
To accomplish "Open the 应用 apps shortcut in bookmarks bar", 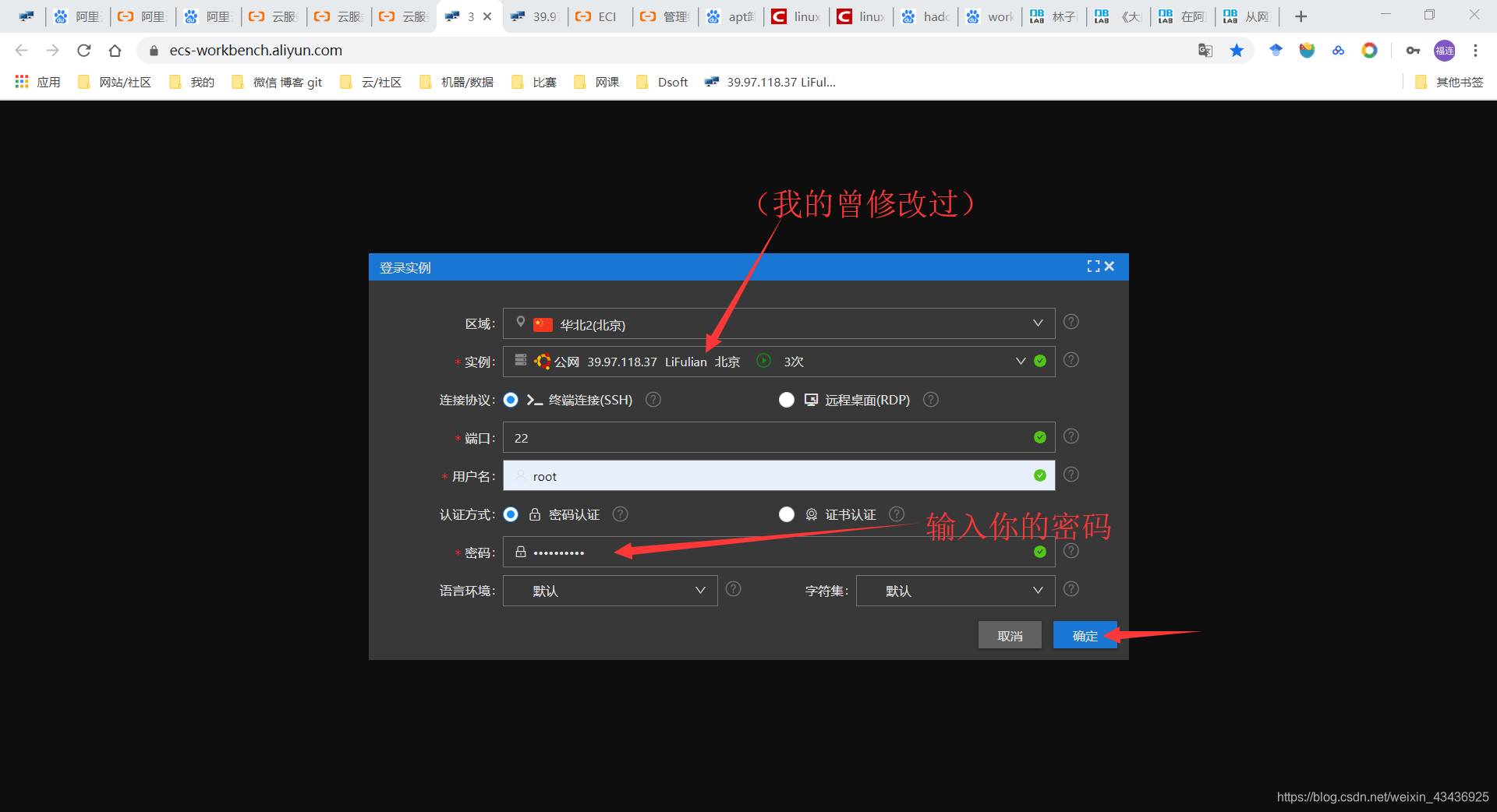I will click(x=37, y=82).
